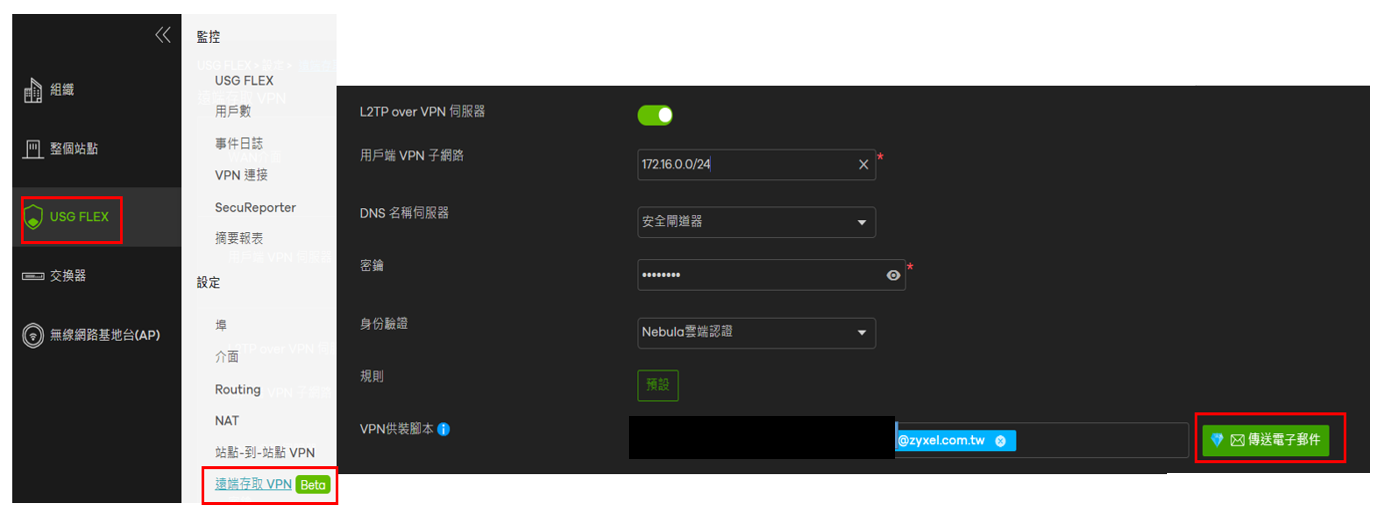The image size is (1381, 510).
Task: Click the 用戶端 VPN 子網路 input field
Action: click(756, 165)
